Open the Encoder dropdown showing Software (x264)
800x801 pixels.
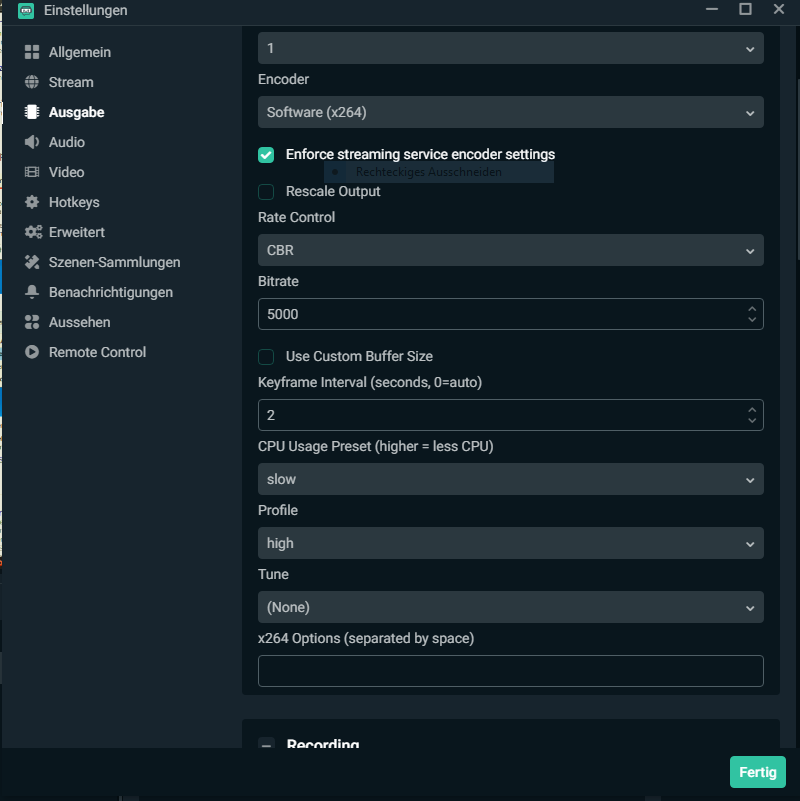510,112
